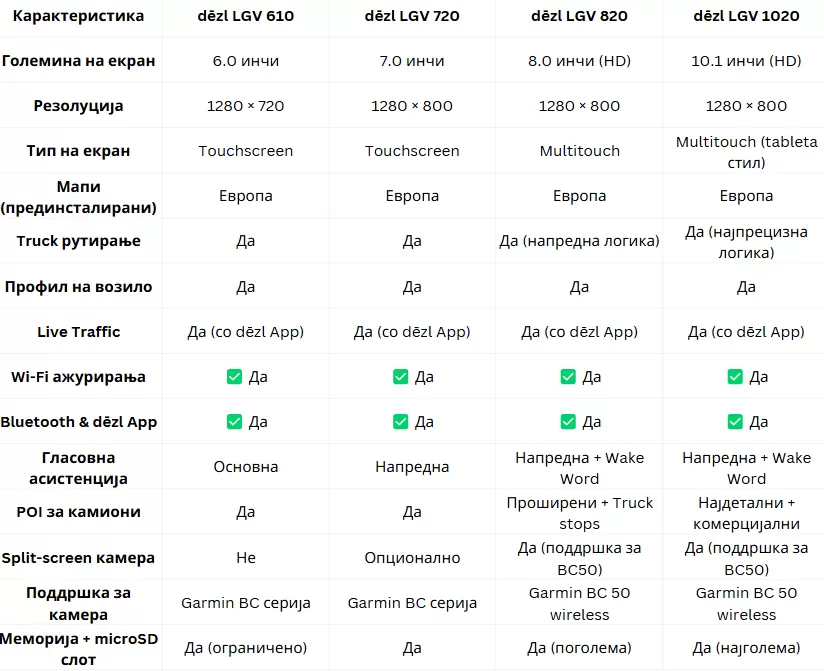Click the Карактеристика header cell
Image resolution: width=824 pixels, height=671 pixels.
(78, 16)
